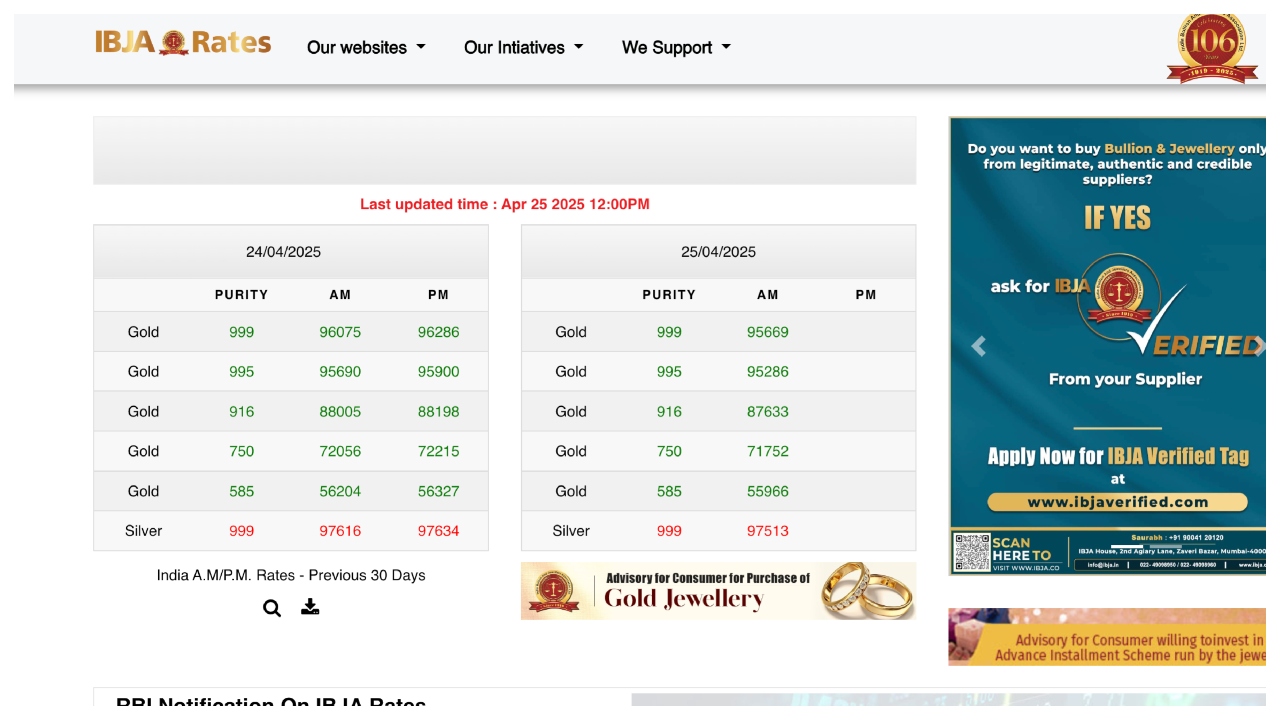This screenshot has width=1280, height=720.
Task: Expand the Our websites dropdown
Action: click(366, 47)
